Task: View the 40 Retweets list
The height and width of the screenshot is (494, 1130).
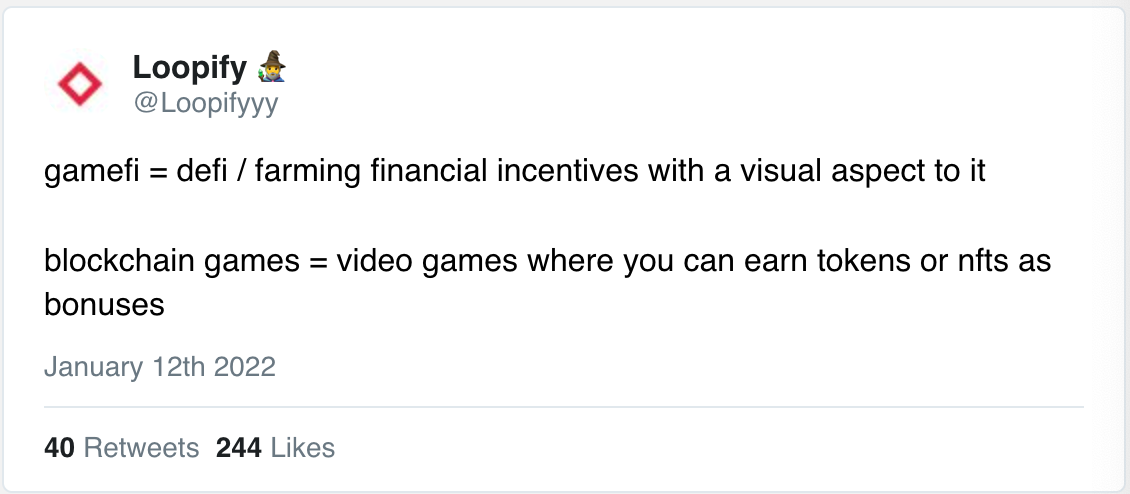Action: 121,448
